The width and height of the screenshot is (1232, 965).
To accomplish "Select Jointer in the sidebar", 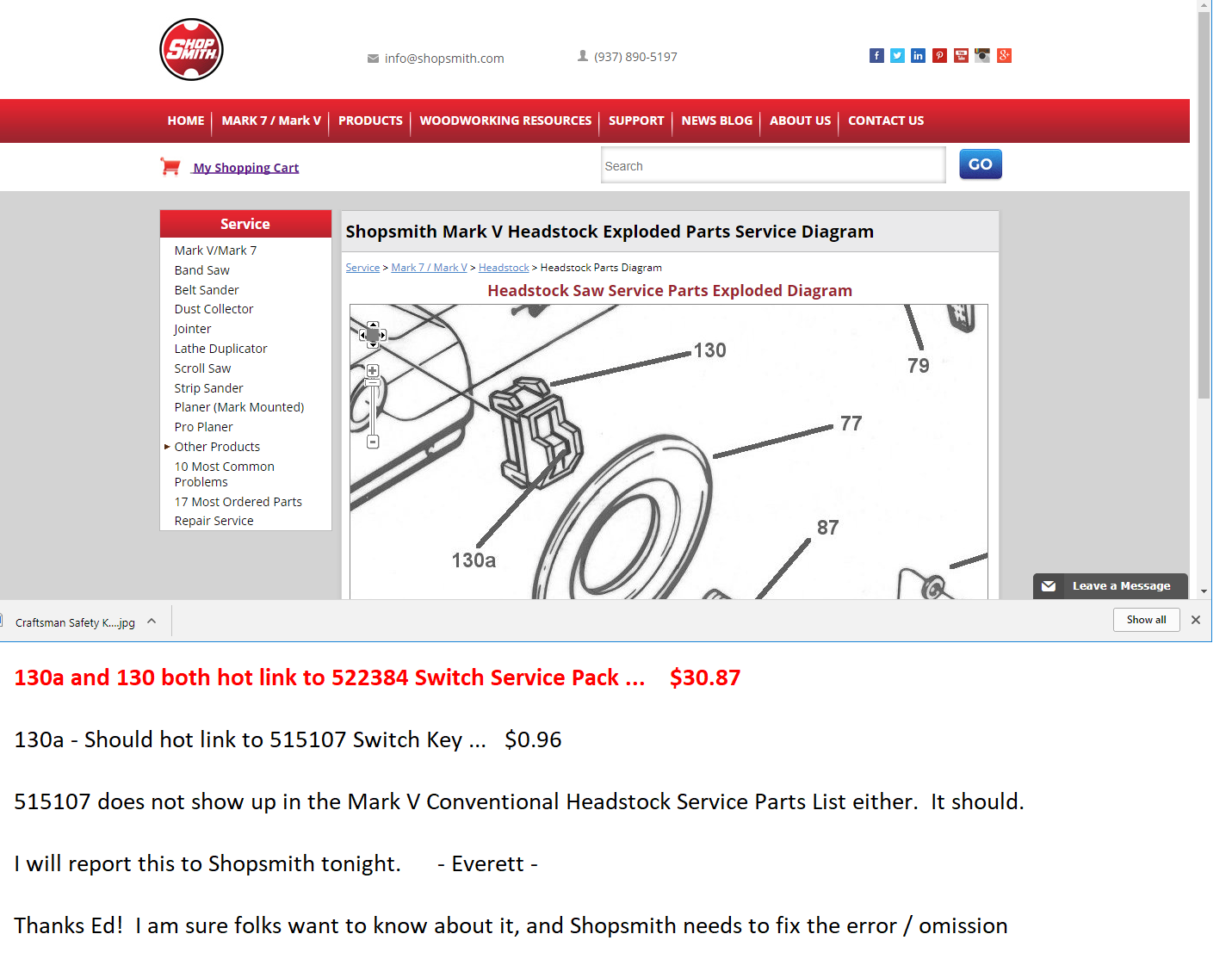I will (192, 329).
